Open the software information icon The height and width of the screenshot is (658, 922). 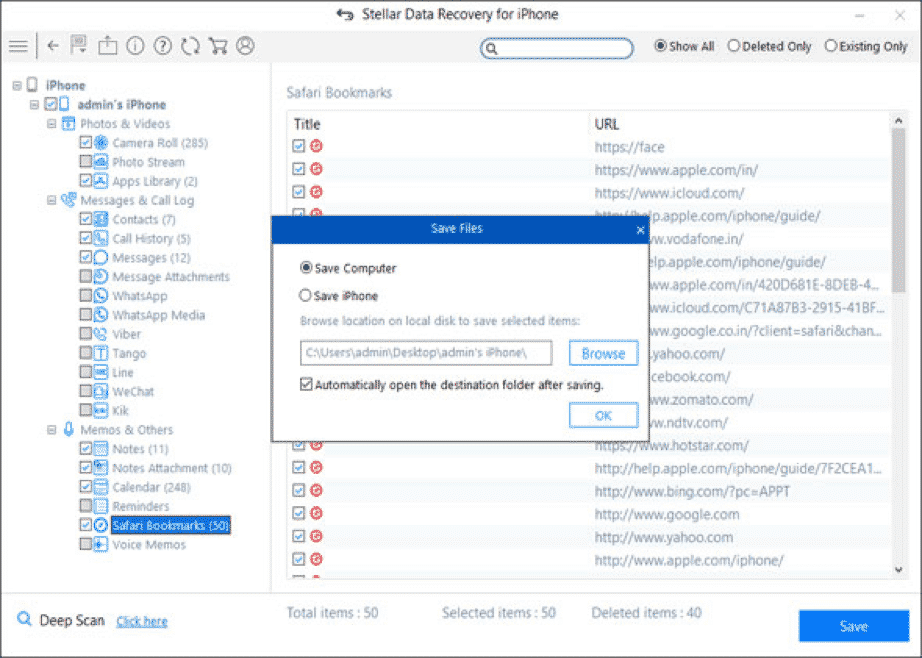(x=135, y=46)
